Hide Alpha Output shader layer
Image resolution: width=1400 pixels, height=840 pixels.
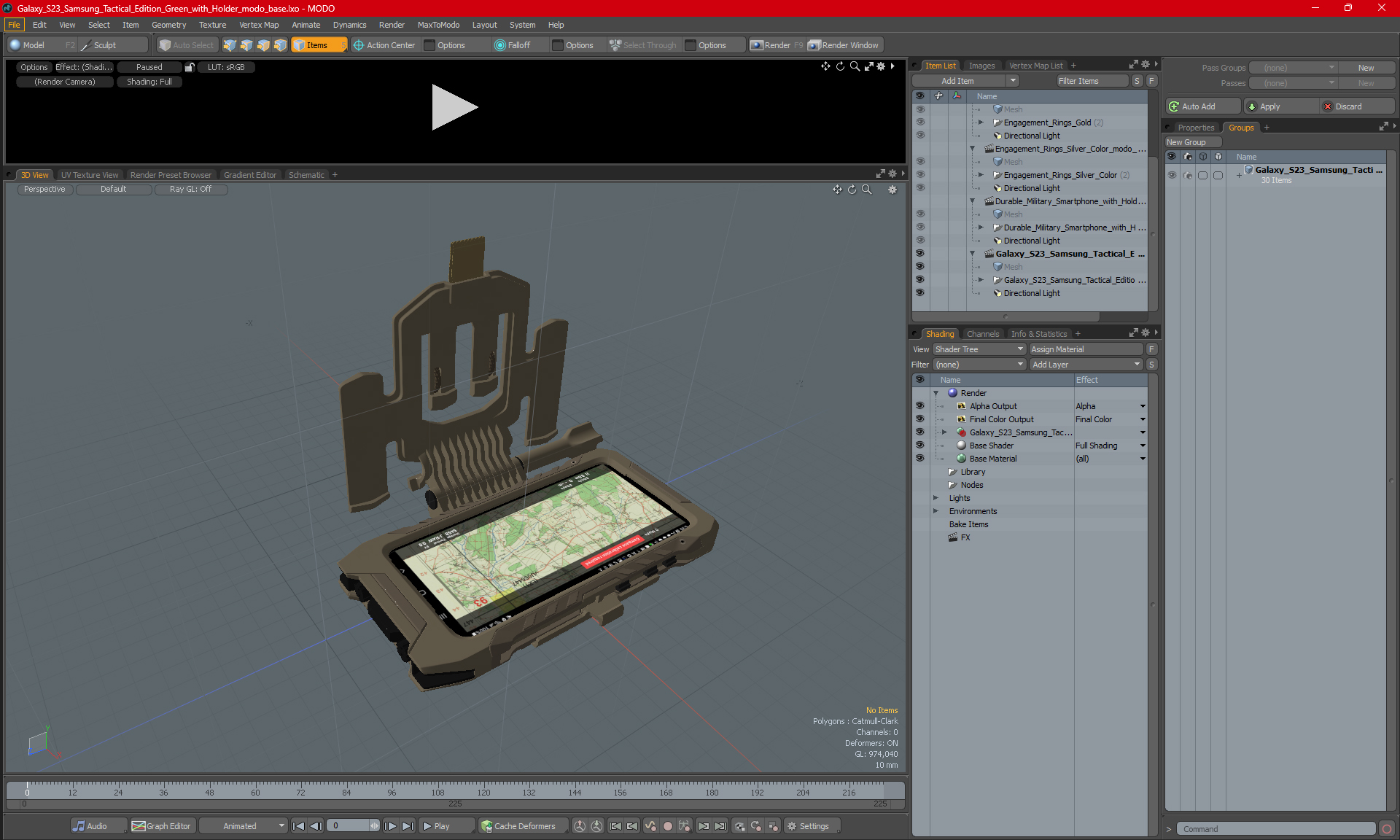(919, 406)
